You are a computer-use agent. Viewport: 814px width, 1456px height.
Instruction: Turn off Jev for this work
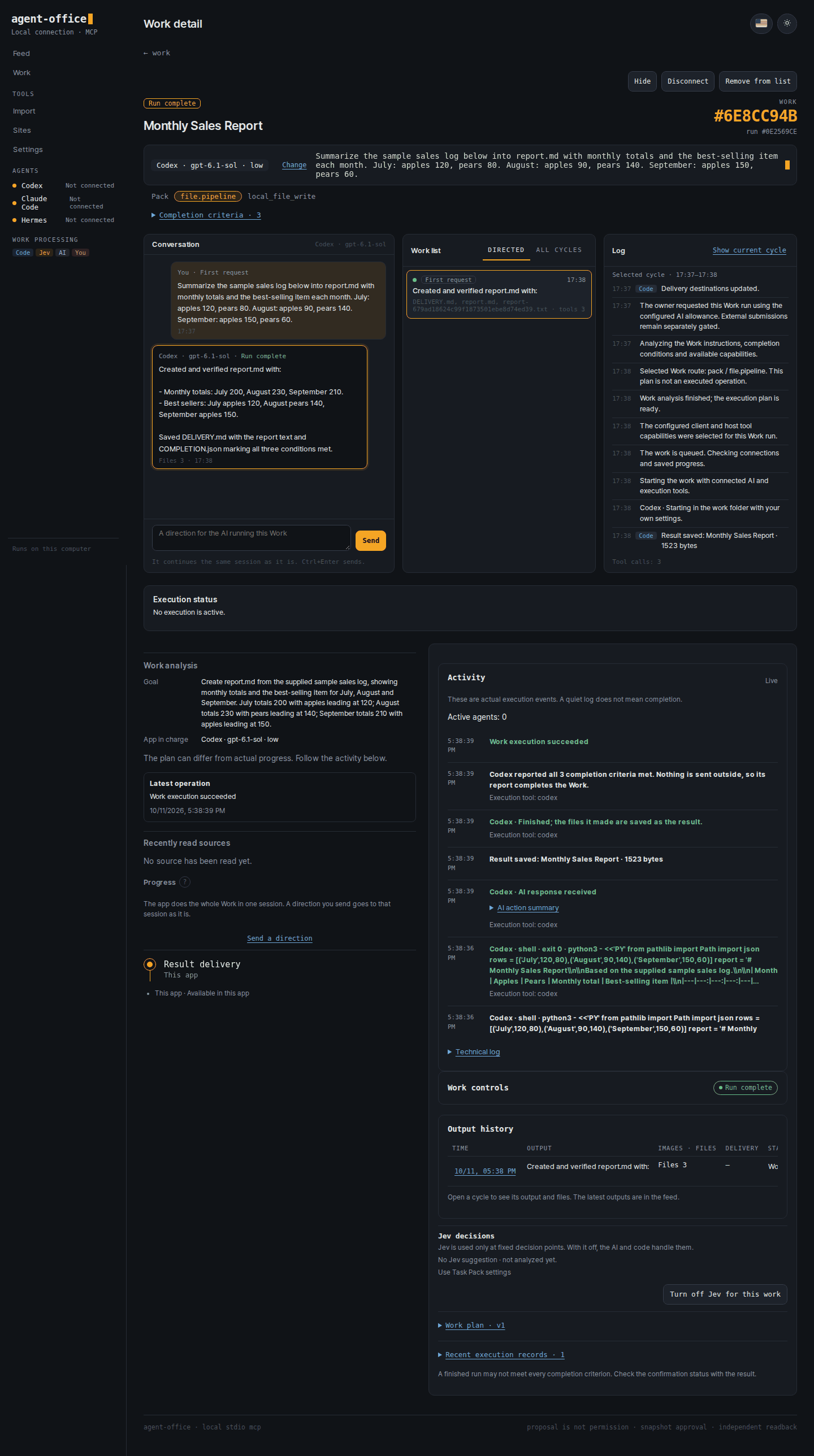coord(725,1294)
